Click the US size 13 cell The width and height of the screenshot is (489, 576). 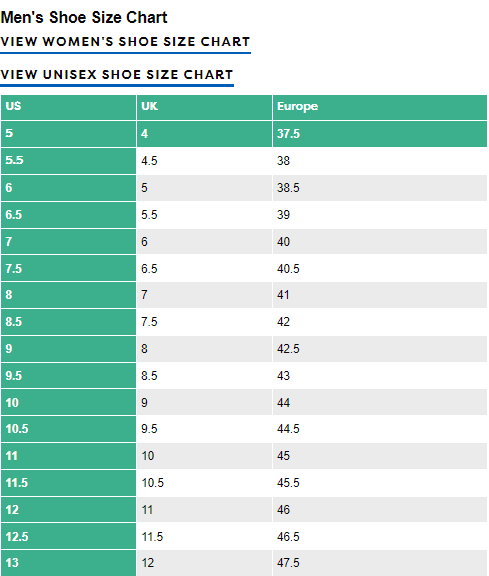[x=68, y=563]
